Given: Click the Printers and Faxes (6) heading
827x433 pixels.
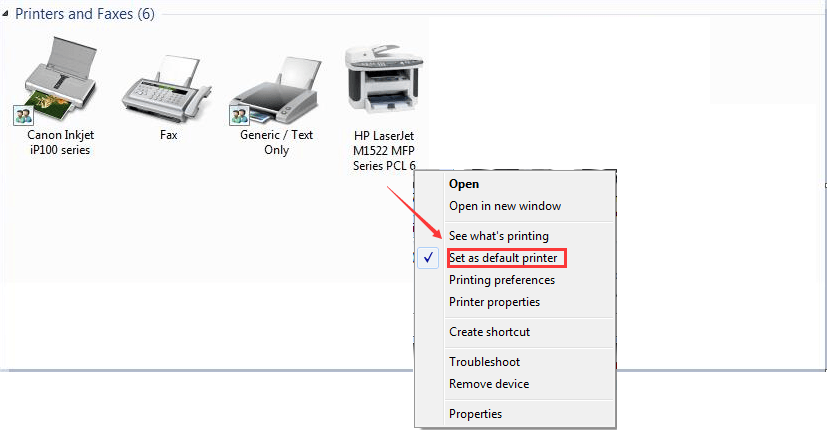Looking at the screenshot, I should [x=85, y=14].
